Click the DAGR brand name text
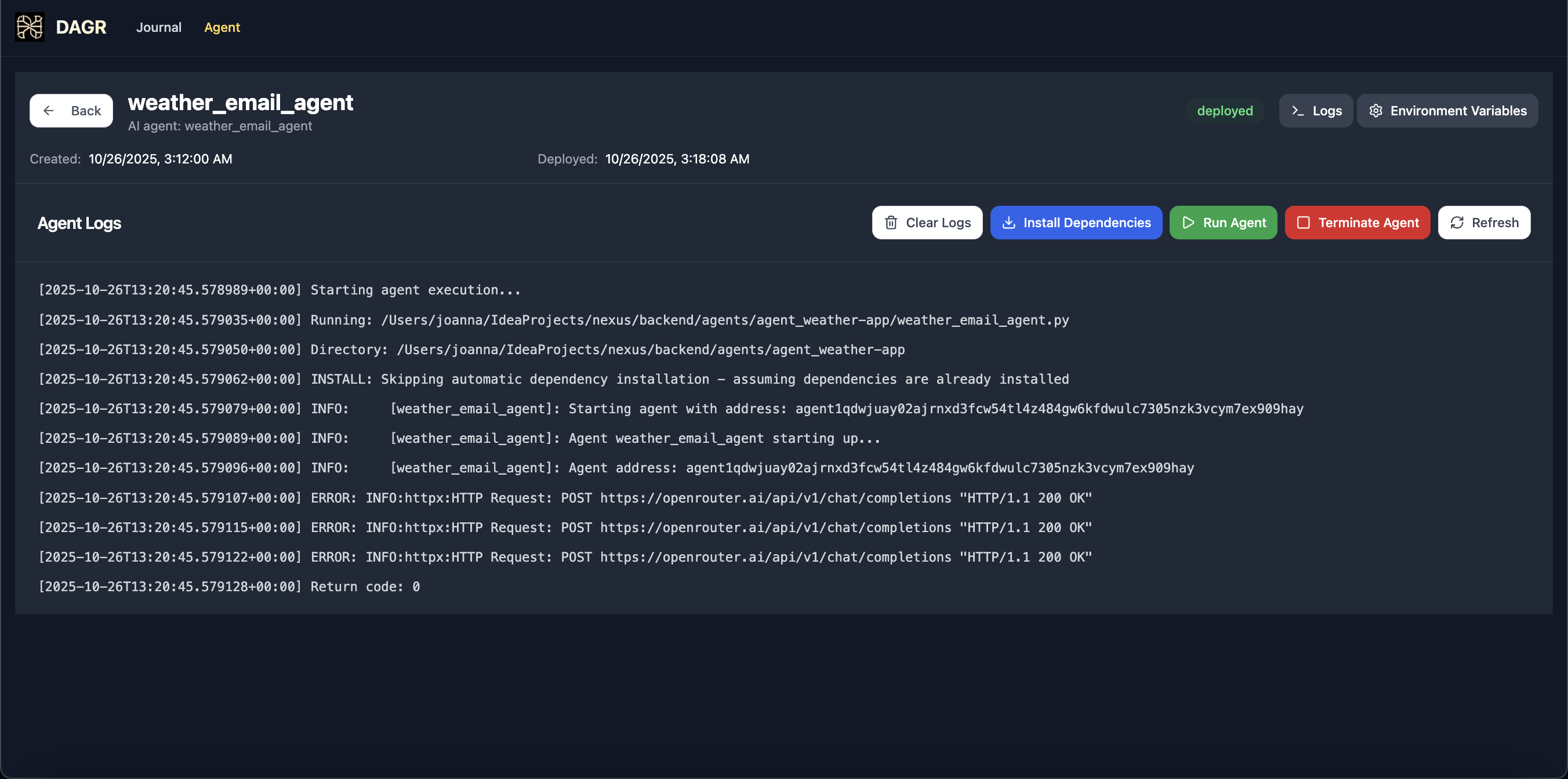This screenshot has width=1568, height=779. [x=81, y=27]
